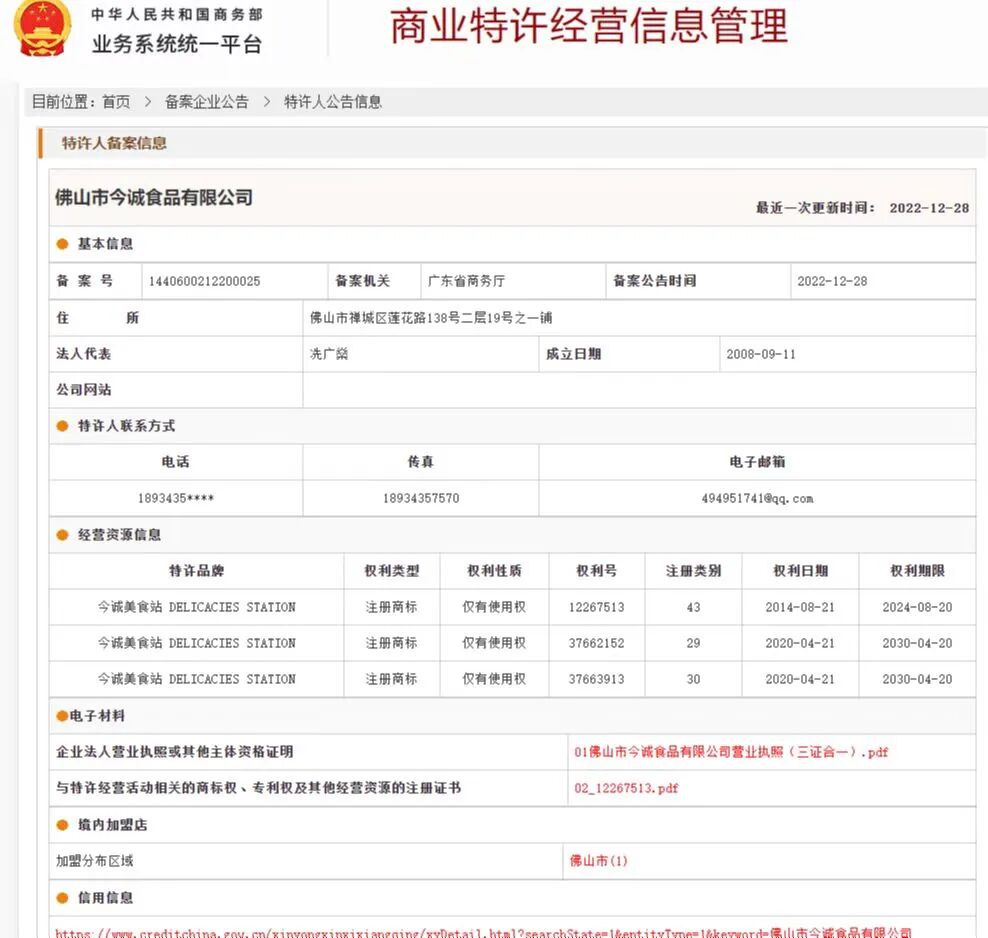The image size is (988, 938).
Task: Click the 注册类别 column header
Action: click(x=693, y=571)
